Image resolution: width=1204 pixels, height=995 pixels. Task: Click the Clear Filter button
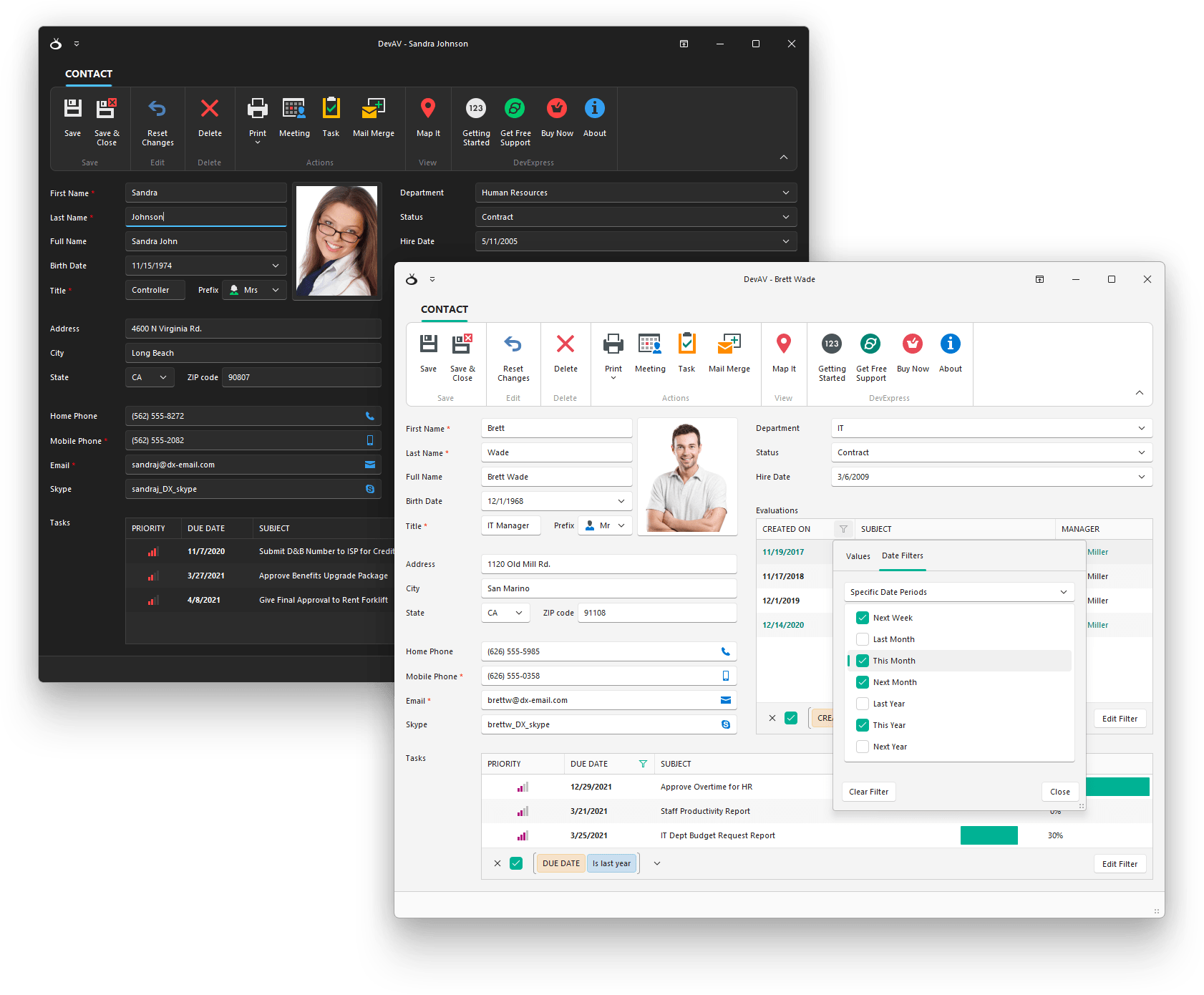pyautogui.click(x=868, y=792)
